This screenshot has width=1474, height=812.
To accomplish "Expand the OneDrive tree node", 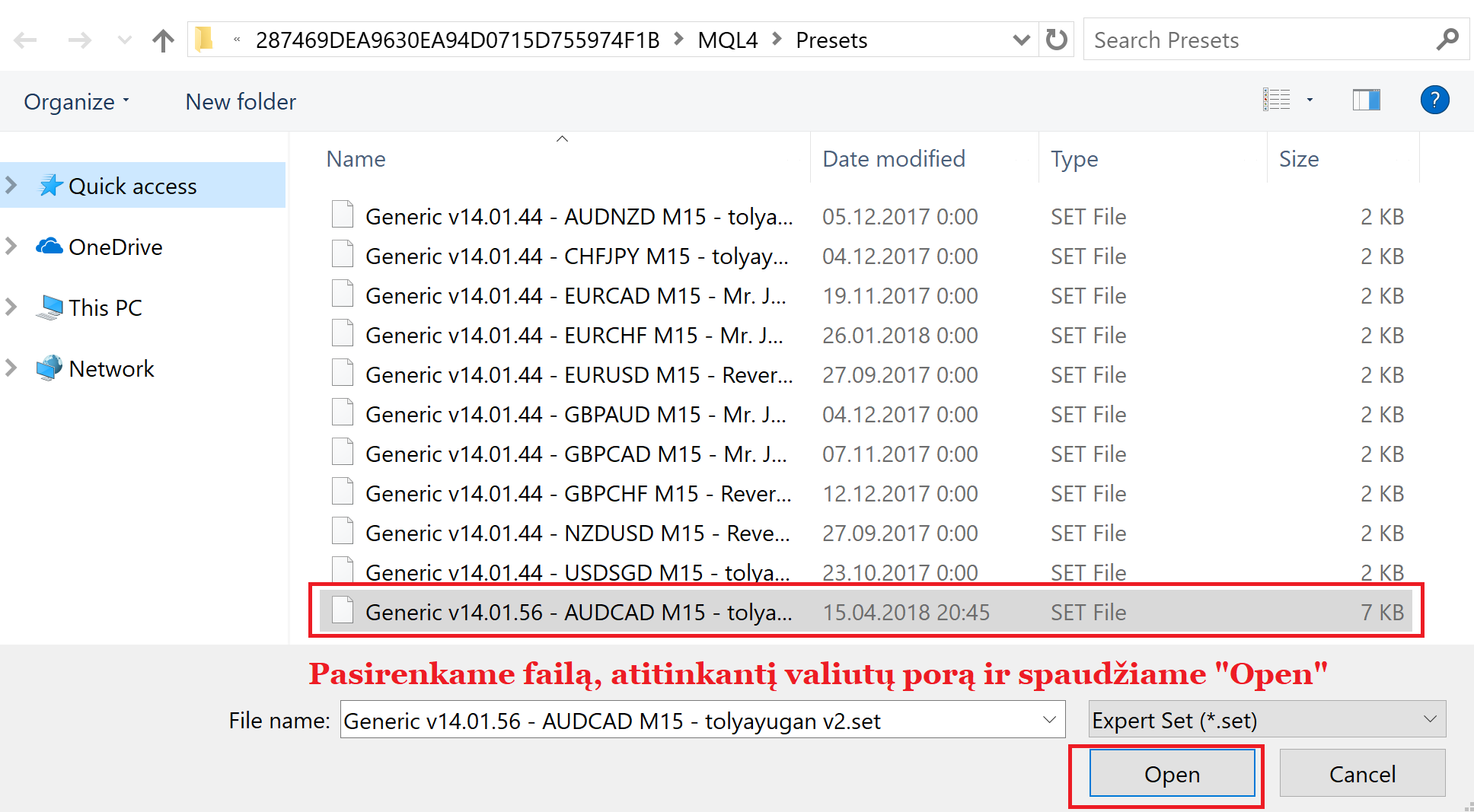I will 11,246.
